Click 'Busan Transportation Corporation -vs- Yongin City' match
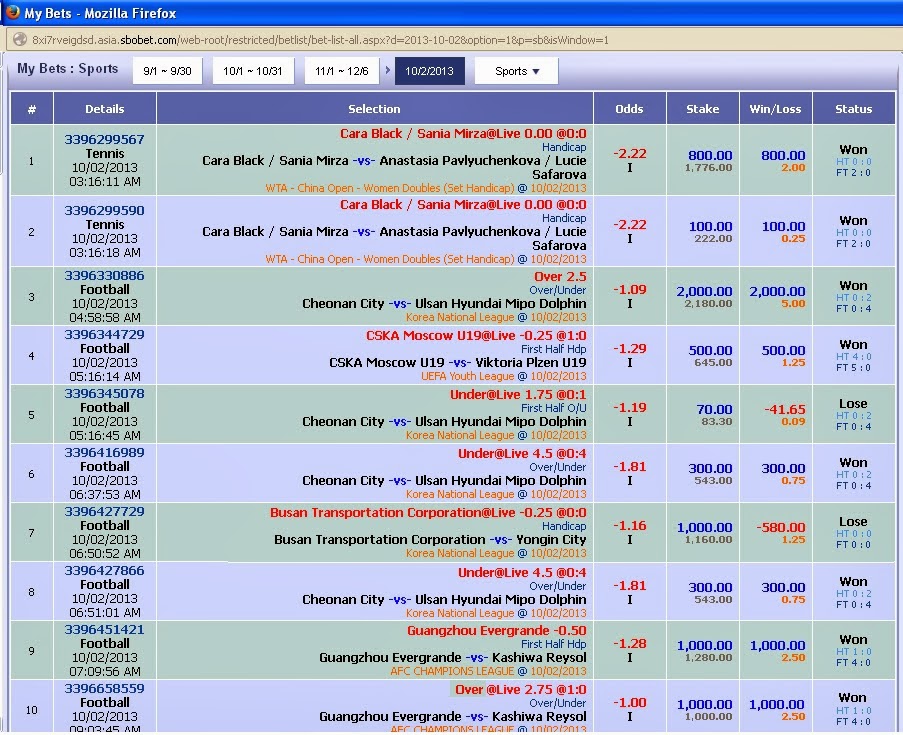 (x=430, y=539)
